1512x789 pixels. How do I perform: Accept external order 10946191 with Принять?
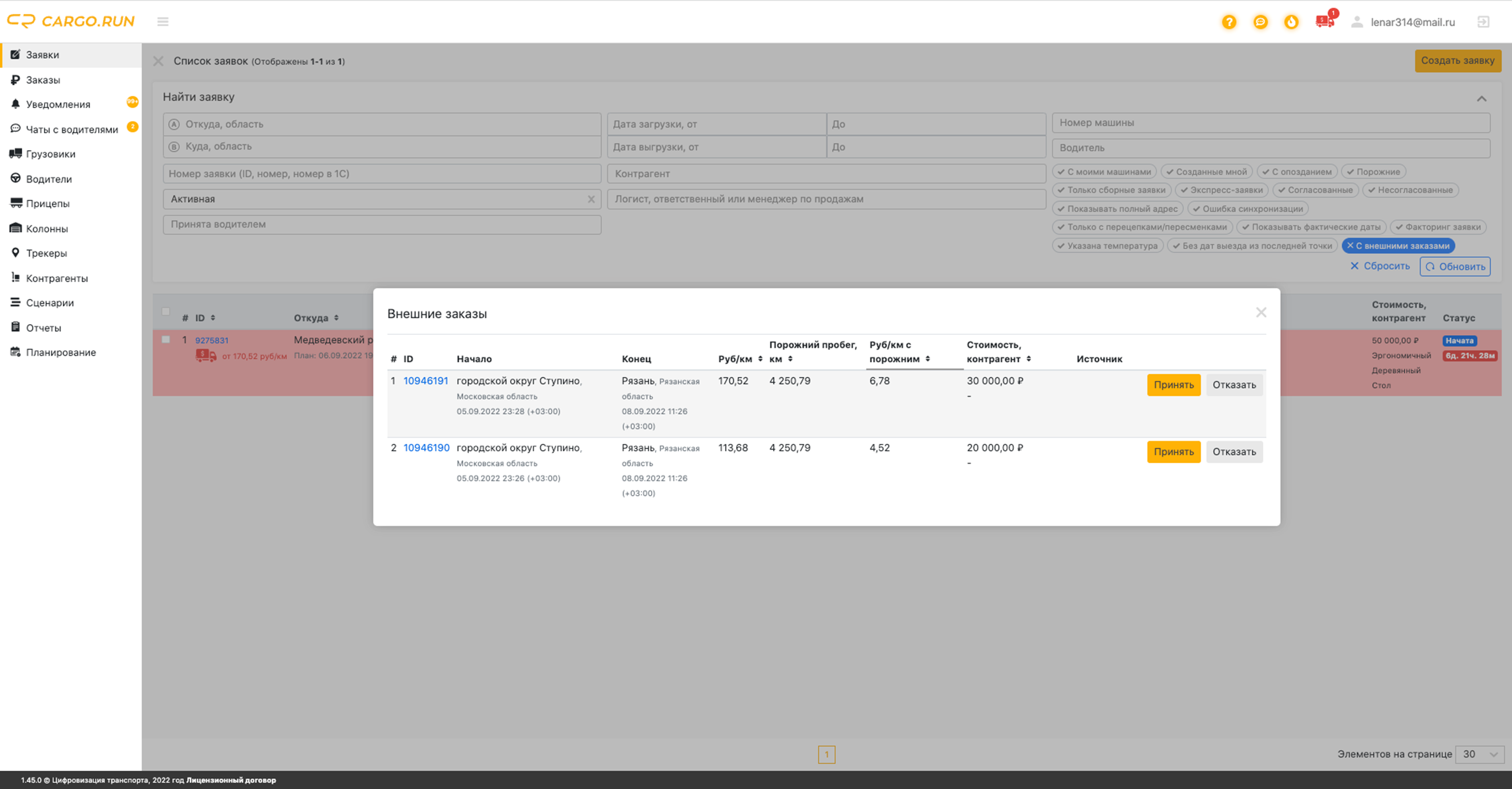point(1173,385)
